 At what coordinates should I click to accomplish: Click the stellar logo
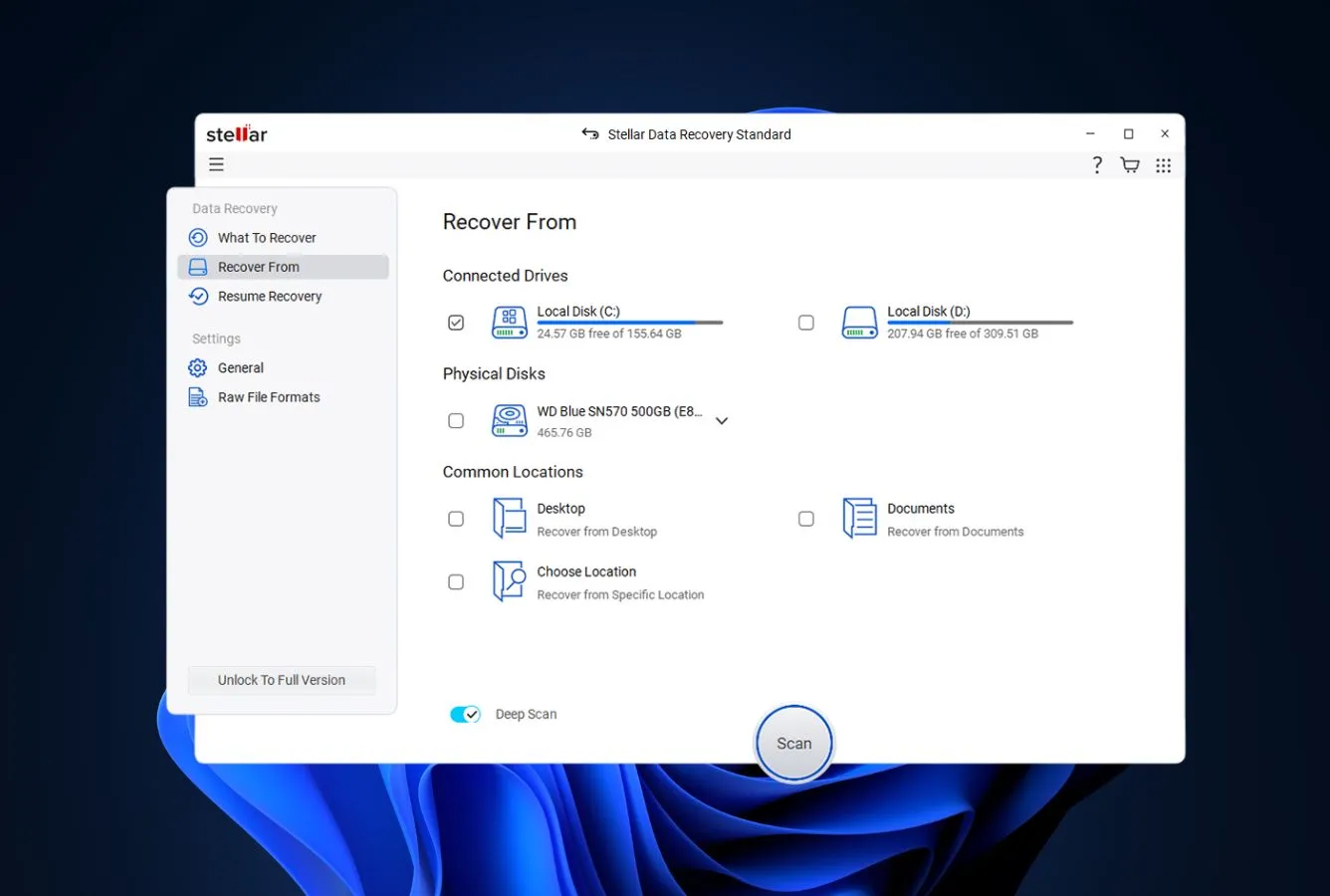click(237, 133)
